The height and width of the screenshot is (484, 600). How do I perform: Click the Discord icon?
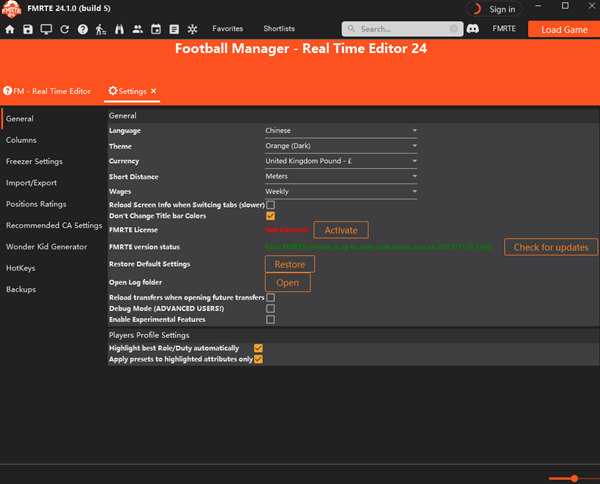(x=472, y=29)
